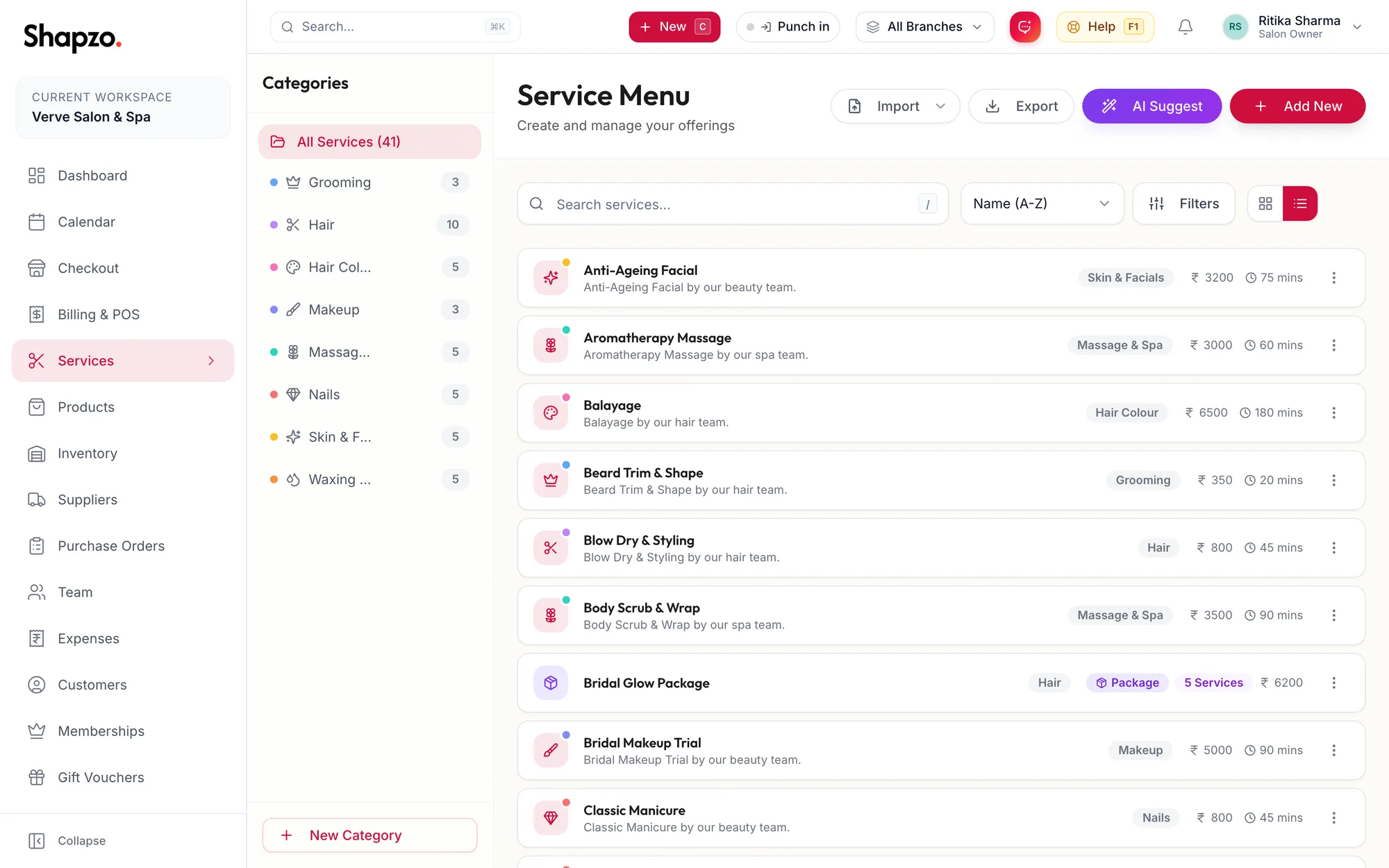
Task: Open options menu for Balayage
Action: 1333,413
